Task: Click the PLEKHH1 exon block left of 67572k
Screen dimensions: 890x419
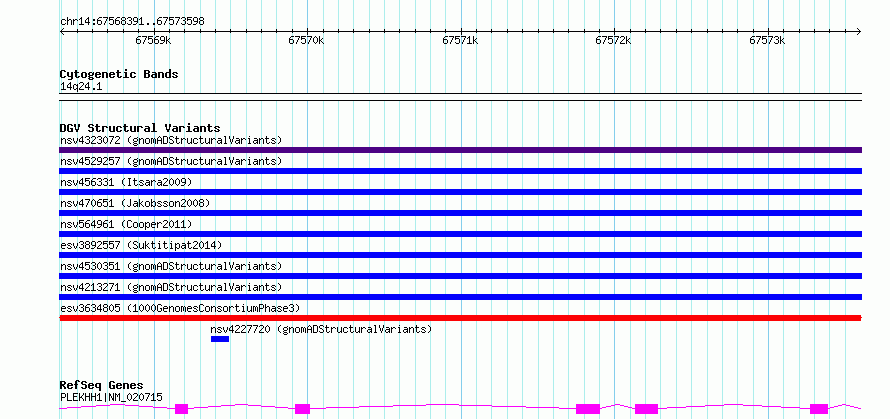Action: pyautogui.click(x=588, y=409)
